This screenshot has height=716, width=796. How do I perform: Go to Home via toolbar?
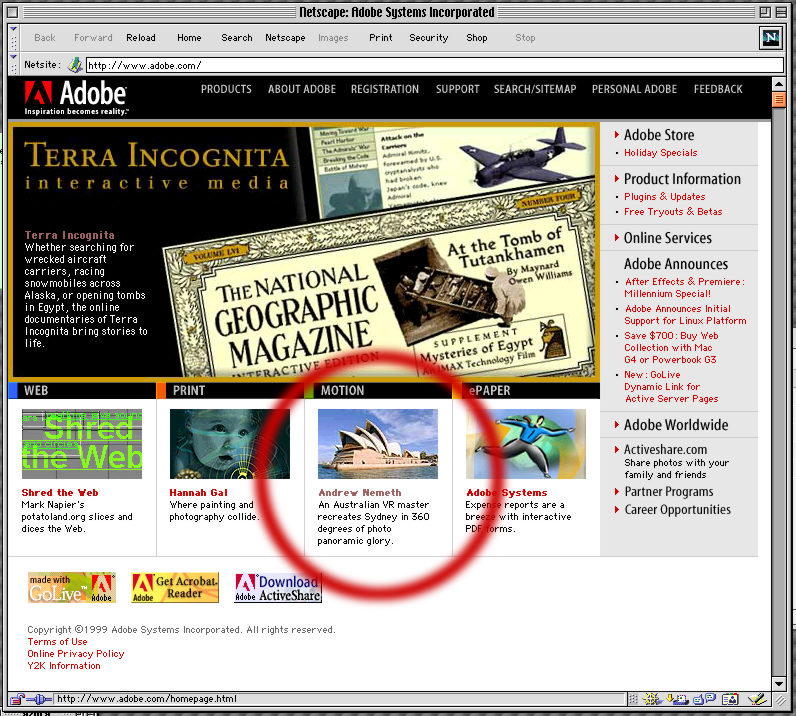(189, 38)
